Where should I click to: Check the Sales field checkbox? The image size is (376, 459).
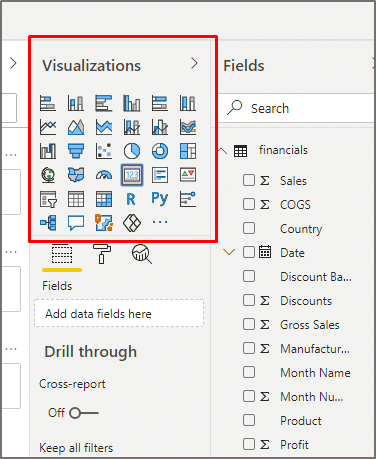pyautogui.click(x=249, y=180)
